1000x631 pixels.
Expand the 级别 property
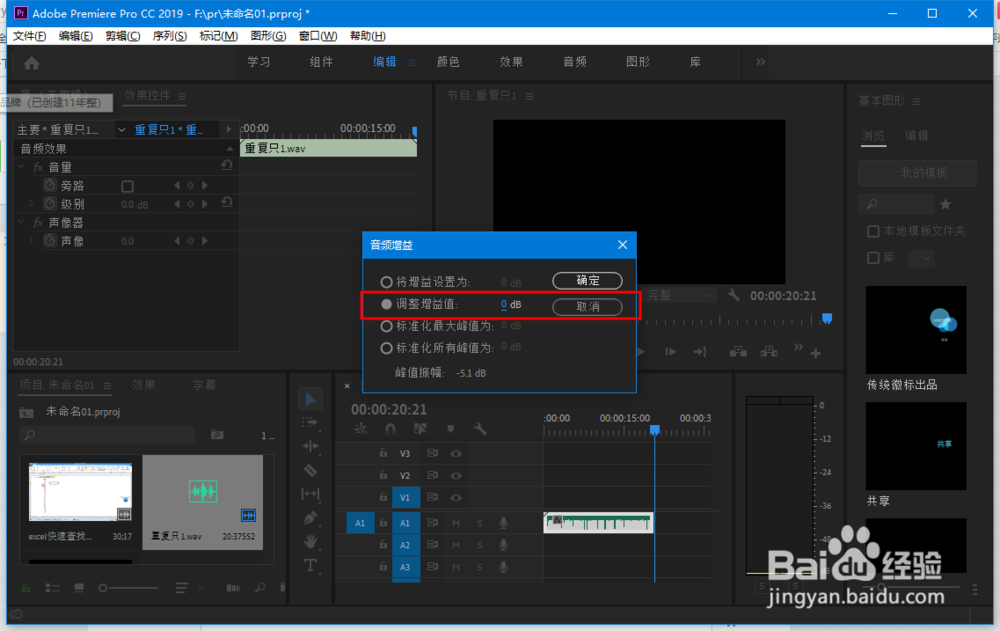31,204
